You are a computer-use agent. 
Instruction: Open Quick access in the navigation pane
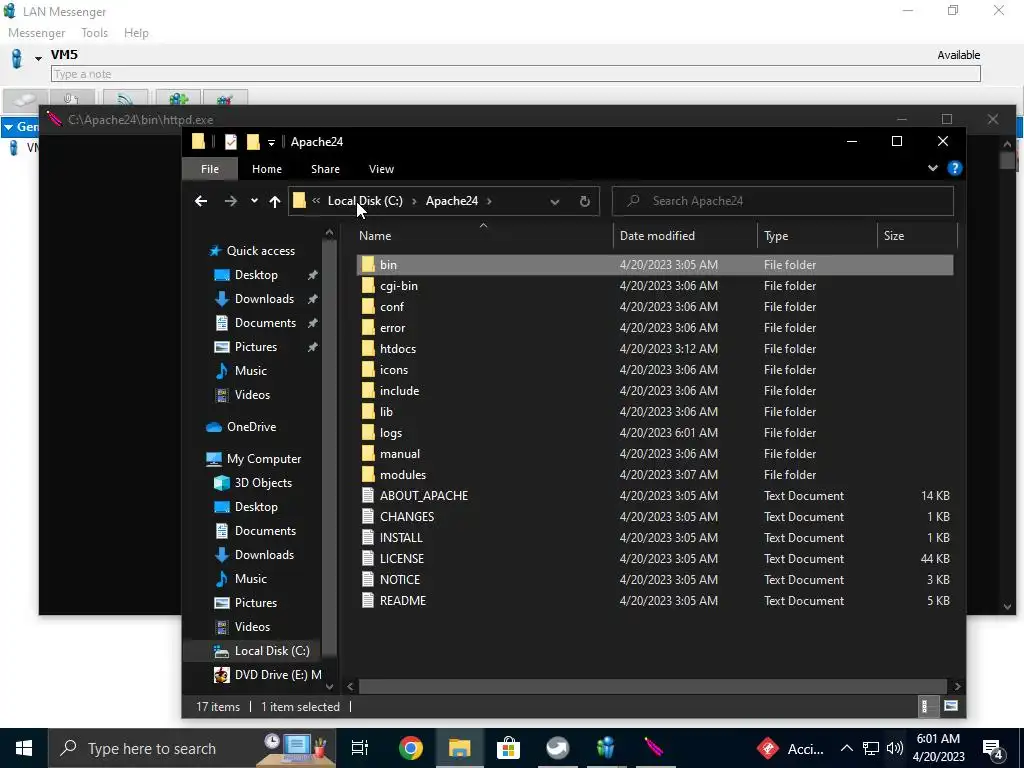(x=261, y=251)
